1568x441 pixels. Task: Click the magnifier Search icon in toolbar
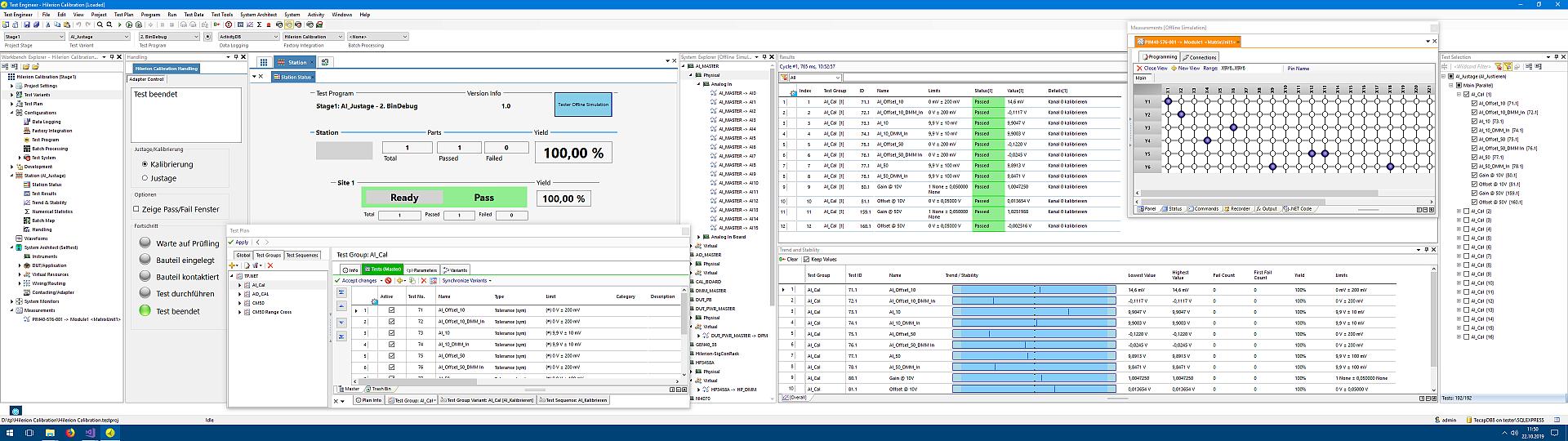pos(100,25)
